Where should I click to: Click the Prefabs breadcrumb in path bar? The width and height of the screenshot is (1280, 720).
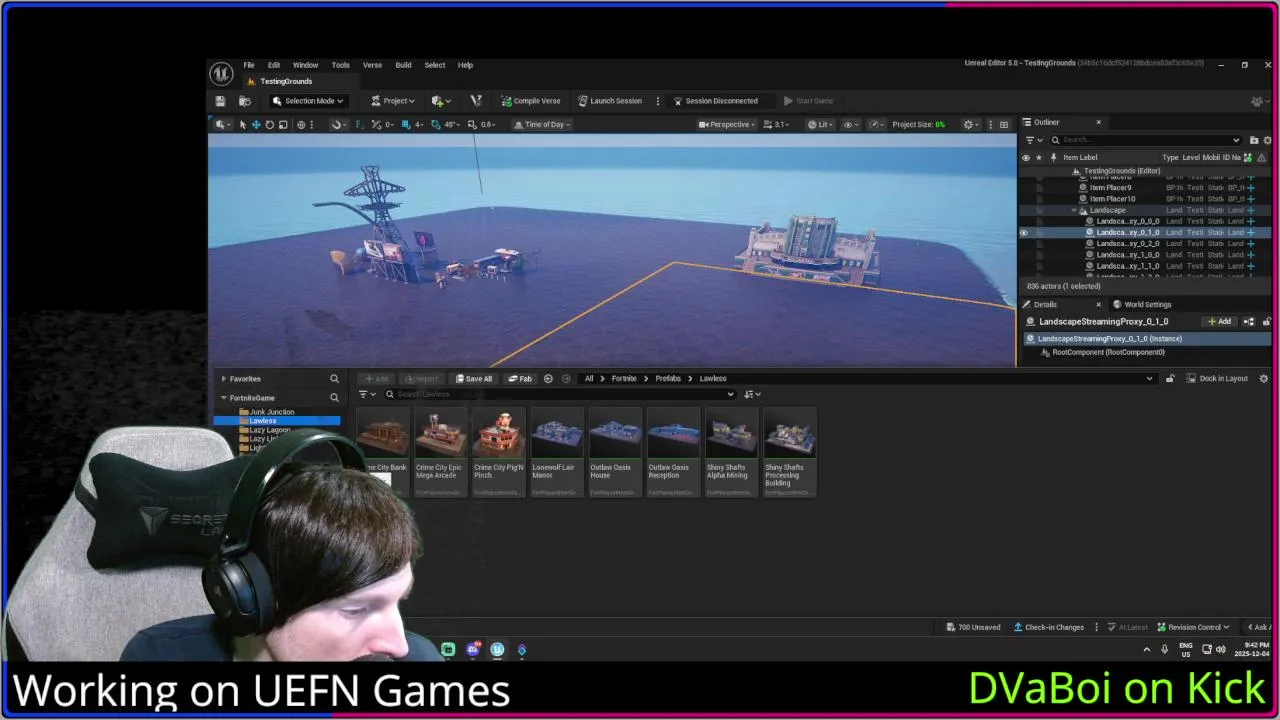(667, 379)
